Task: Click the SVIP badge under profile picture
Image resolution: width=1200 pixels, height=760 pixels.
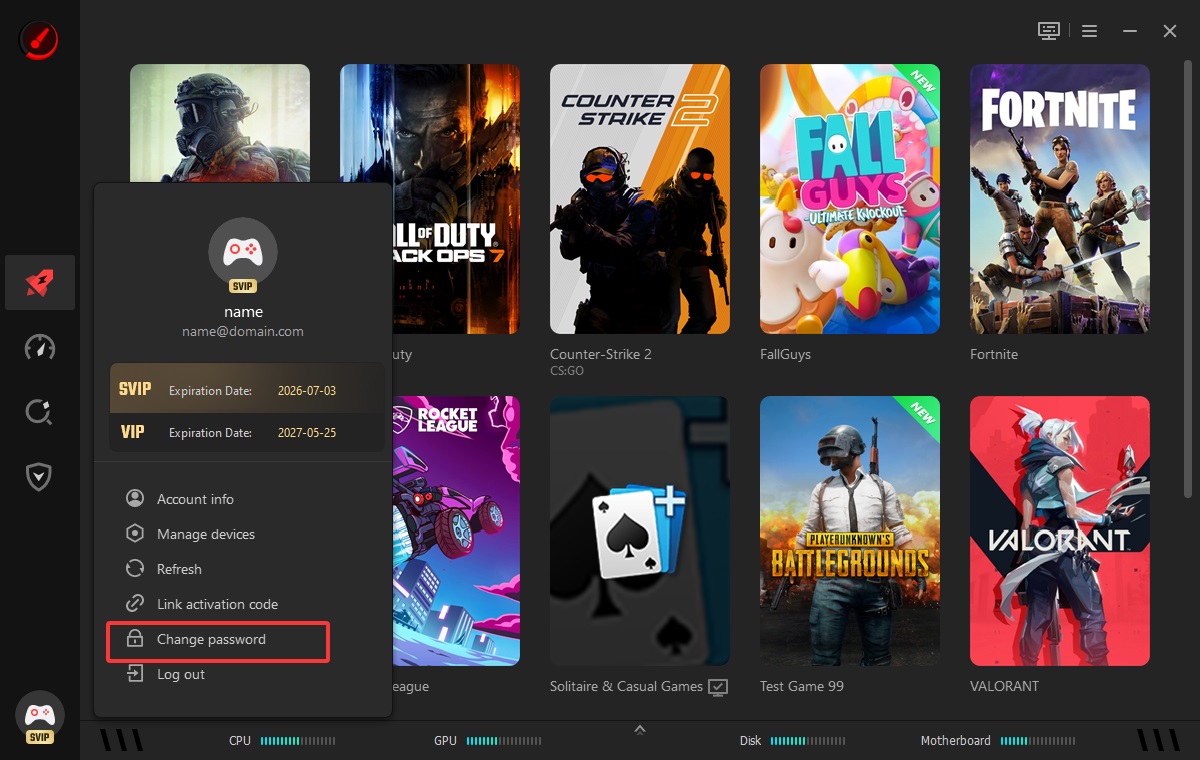Action: click(243, 286)
